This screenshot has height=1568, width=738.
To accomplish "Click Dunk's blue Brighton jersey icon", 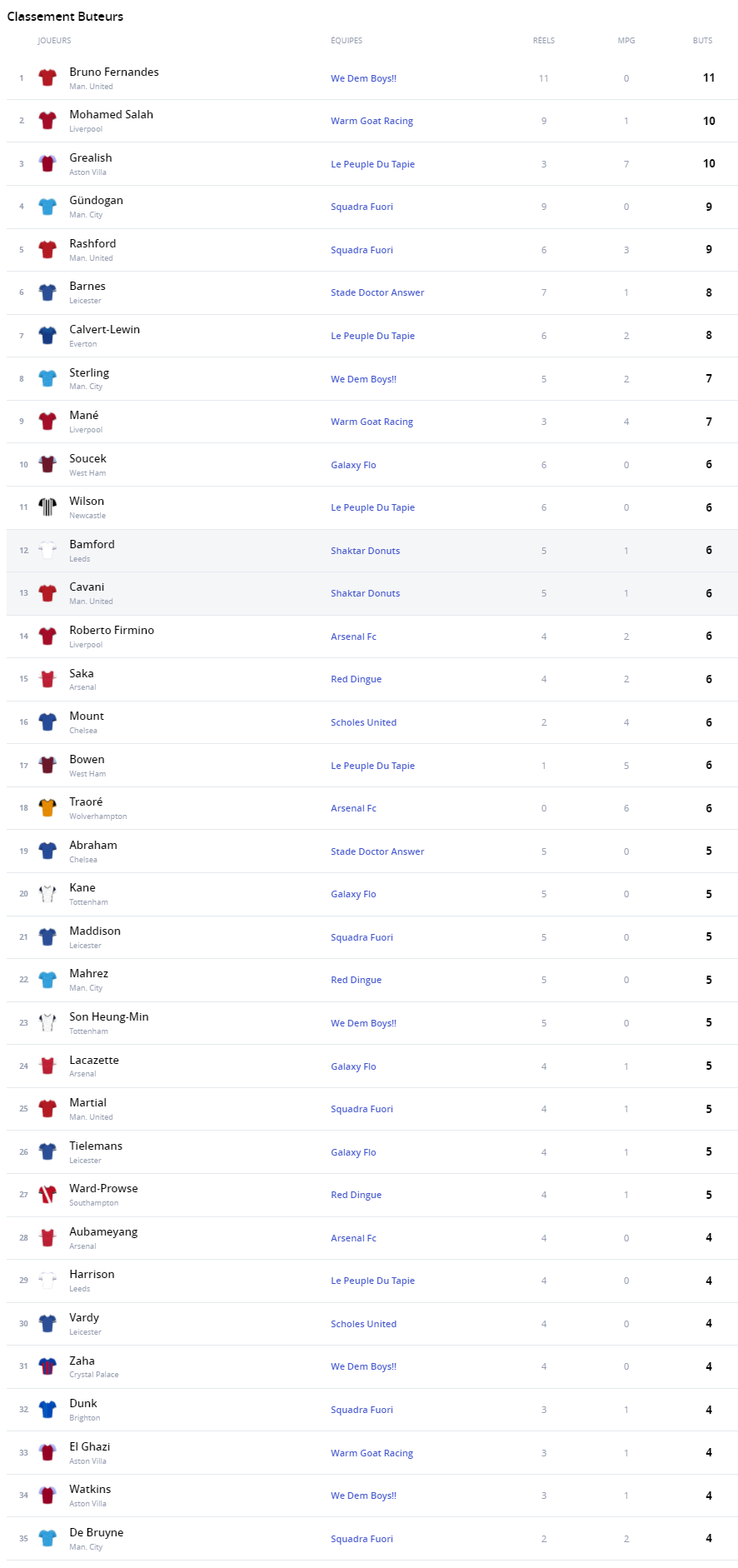I will tap(47, 1410).
